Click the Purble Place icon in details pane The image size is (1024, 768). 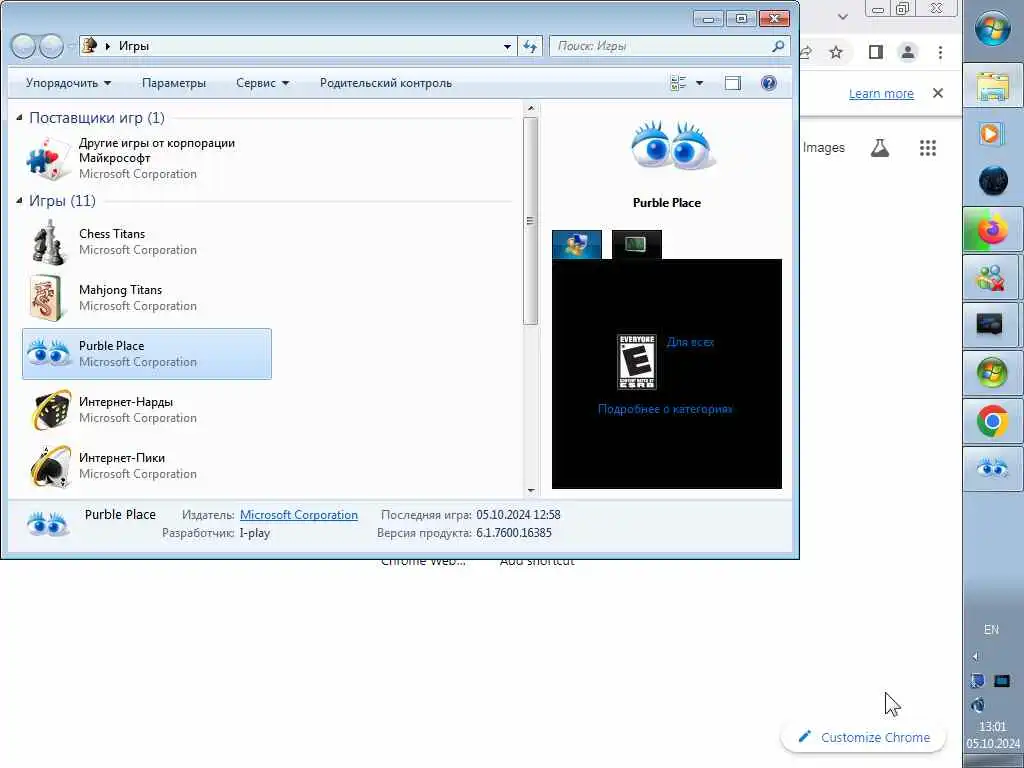pos(48,524)
